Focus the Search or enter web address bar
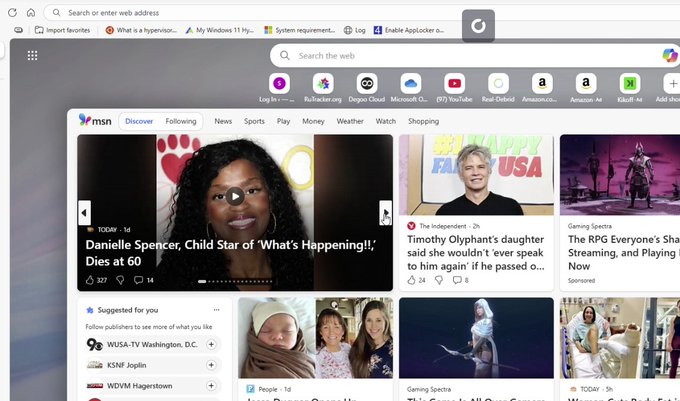This screenshot has height=401, width=680. (x=362, y=13)
